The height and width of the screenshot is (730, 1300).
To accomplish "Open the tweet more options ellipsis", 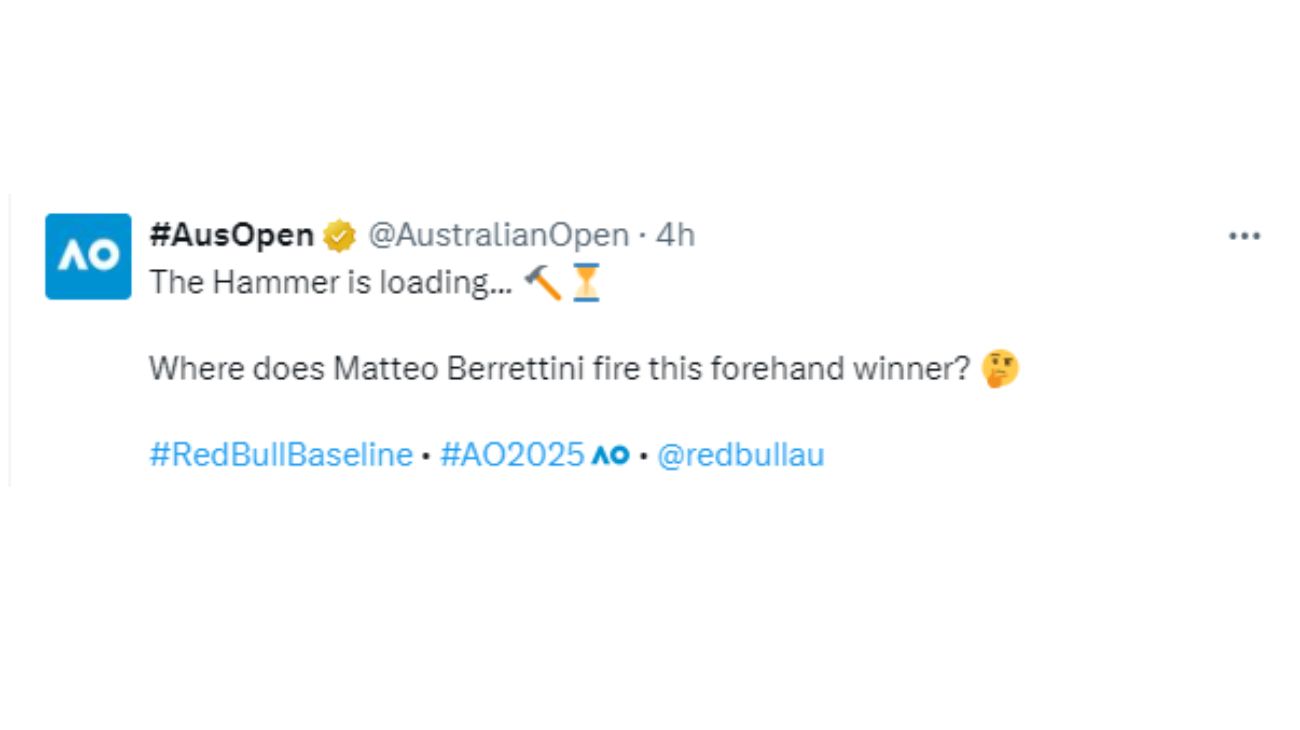I will pyautogui.click(x=1244, y=234).
